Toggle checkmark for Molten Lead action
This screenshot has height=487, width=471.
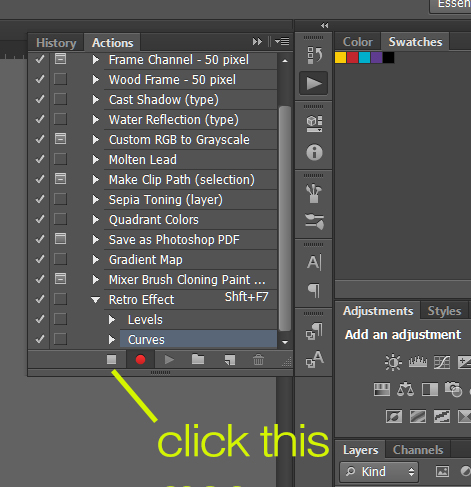(40, 159)
